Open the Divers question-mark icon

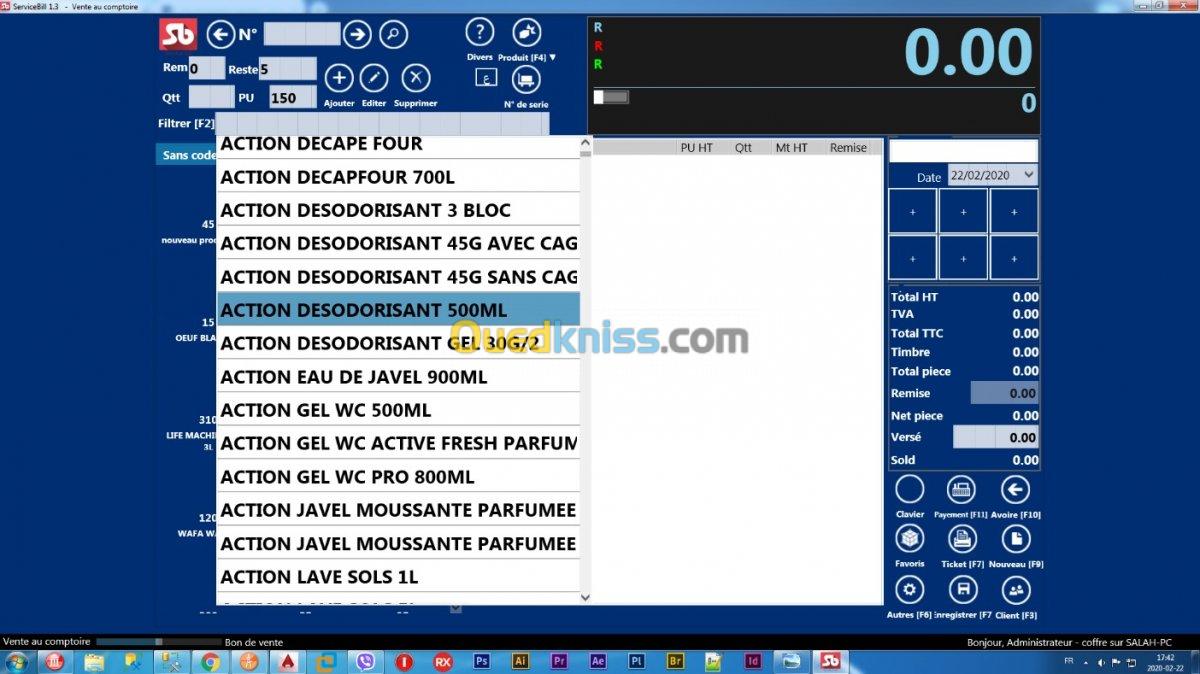coord(480,32)
